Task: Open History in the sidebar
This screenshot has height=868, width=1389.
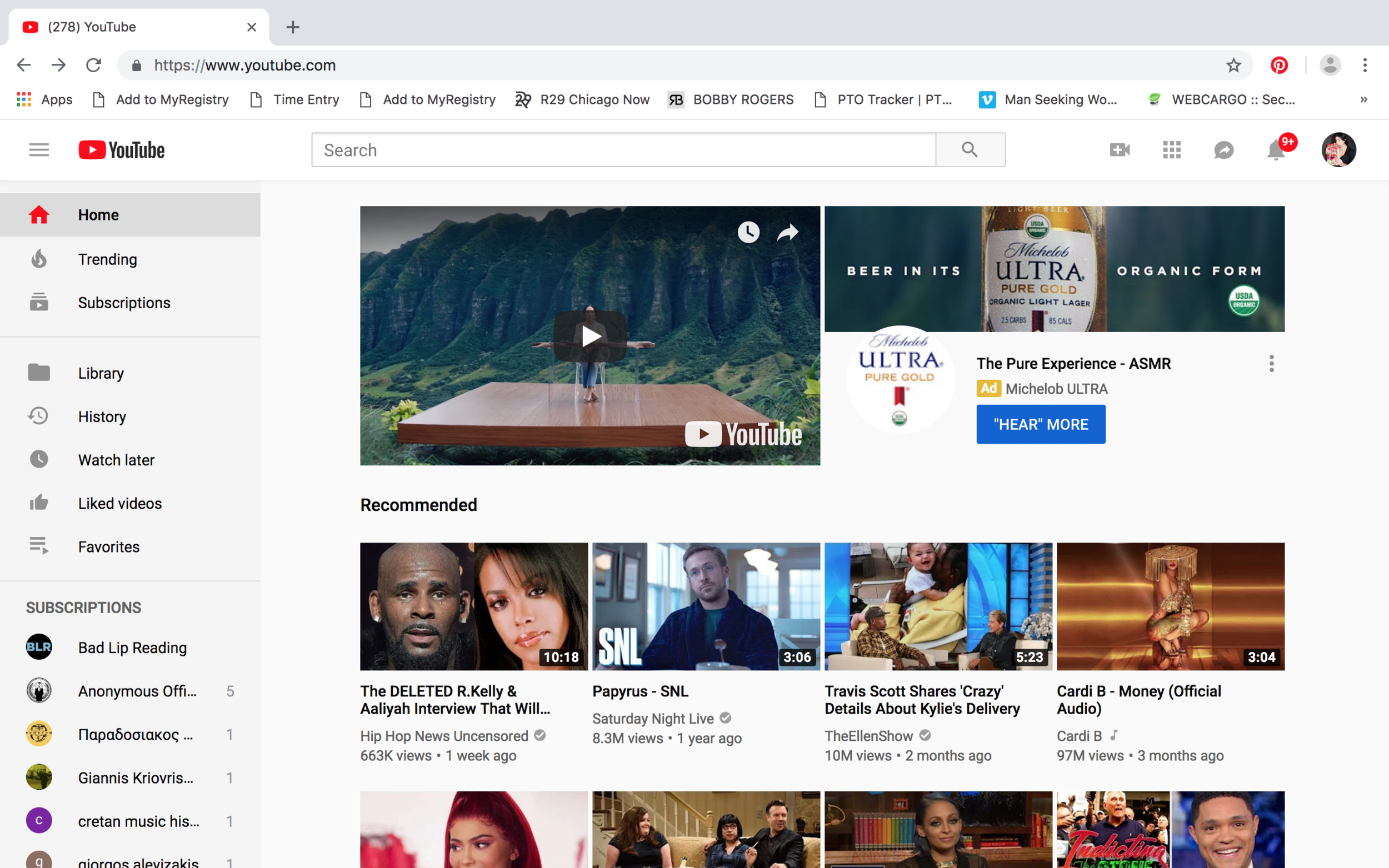Action: pyautogui.click(x=130, y=416)
